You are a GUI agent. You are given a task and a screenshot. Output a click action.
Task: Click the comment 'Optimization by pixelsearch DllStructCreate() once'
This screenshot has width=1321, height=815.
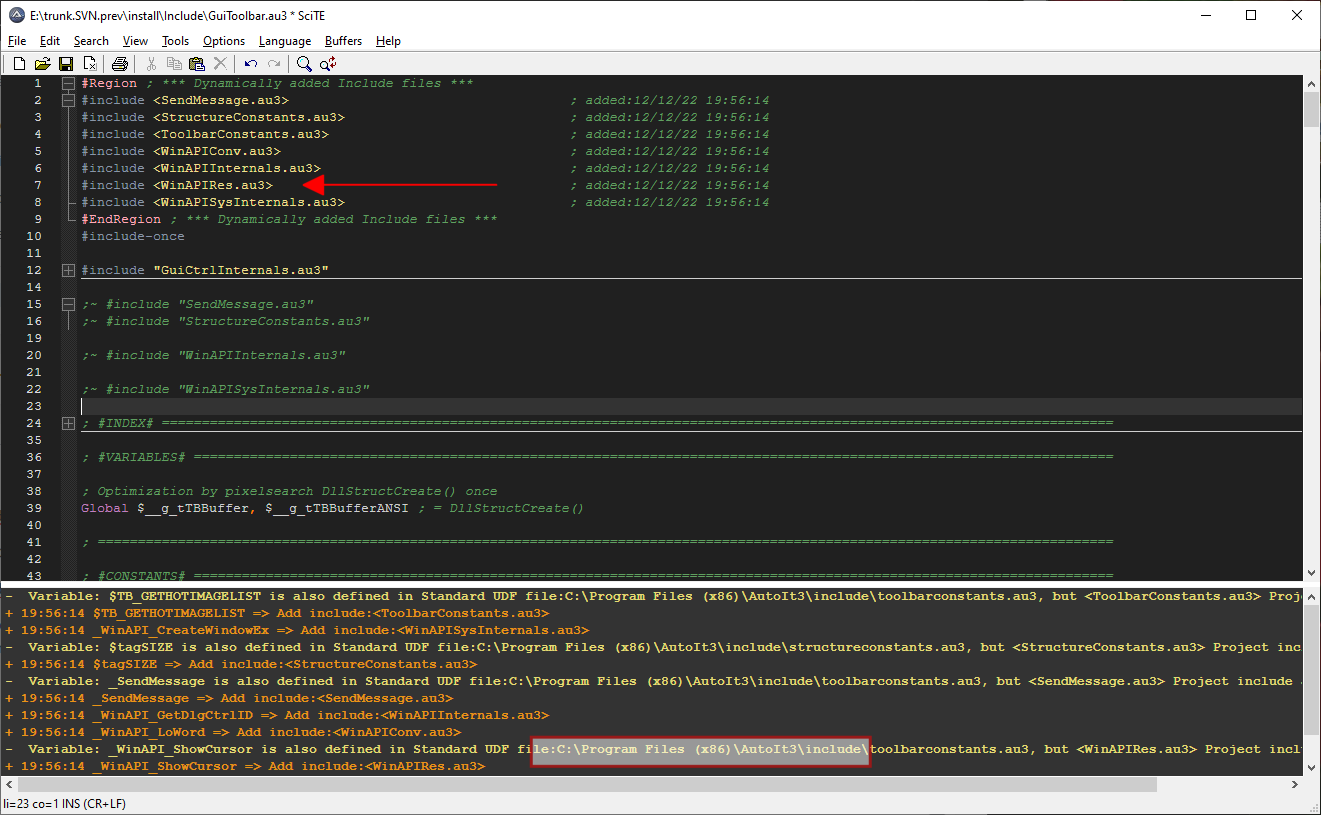point(297,492)
